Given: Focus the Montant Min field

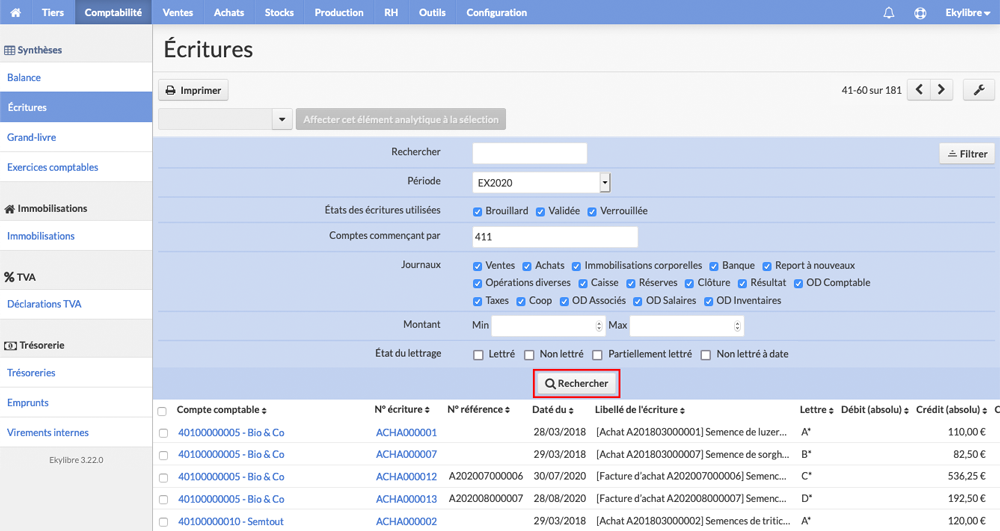Looking at the screenshot, I should (547, 326).
